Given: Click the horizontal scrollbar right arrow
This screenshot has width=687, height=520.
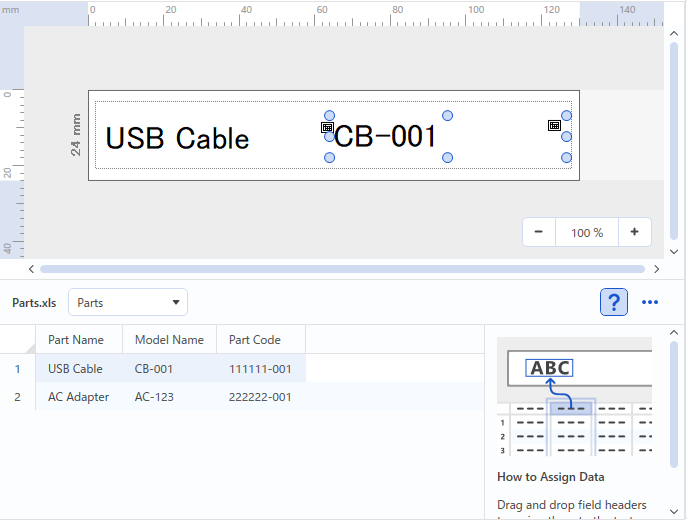Looking at the screenshot, I should pos(656,269).
